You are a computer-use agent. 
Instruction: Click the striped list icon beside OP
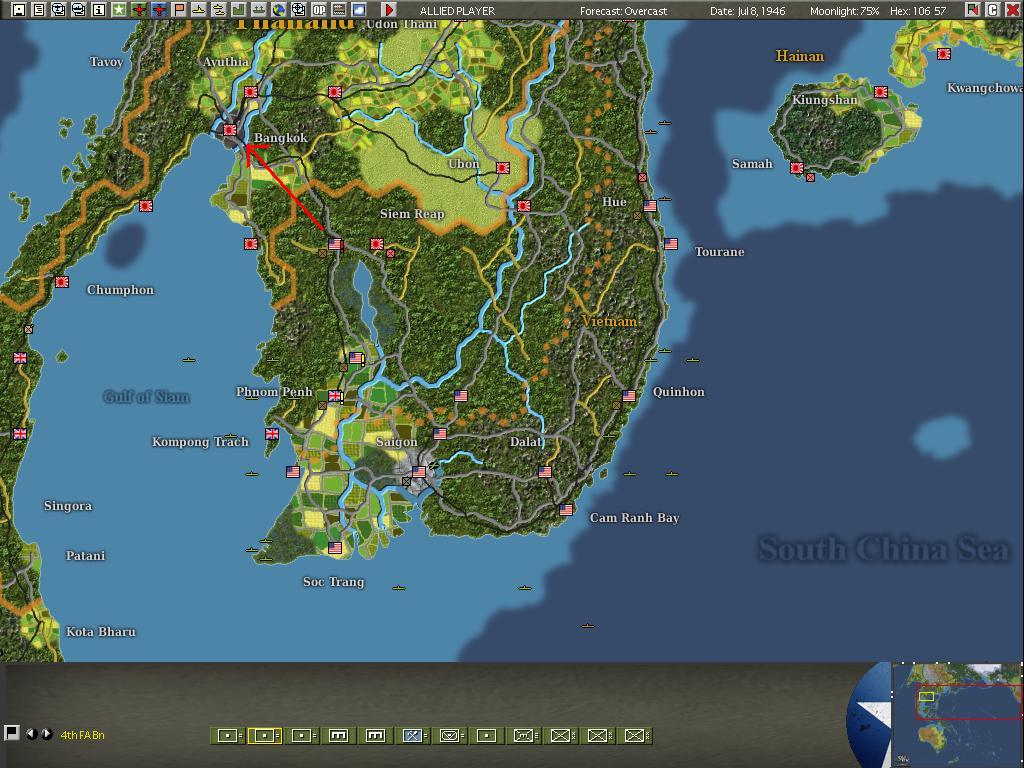point(338,9)
